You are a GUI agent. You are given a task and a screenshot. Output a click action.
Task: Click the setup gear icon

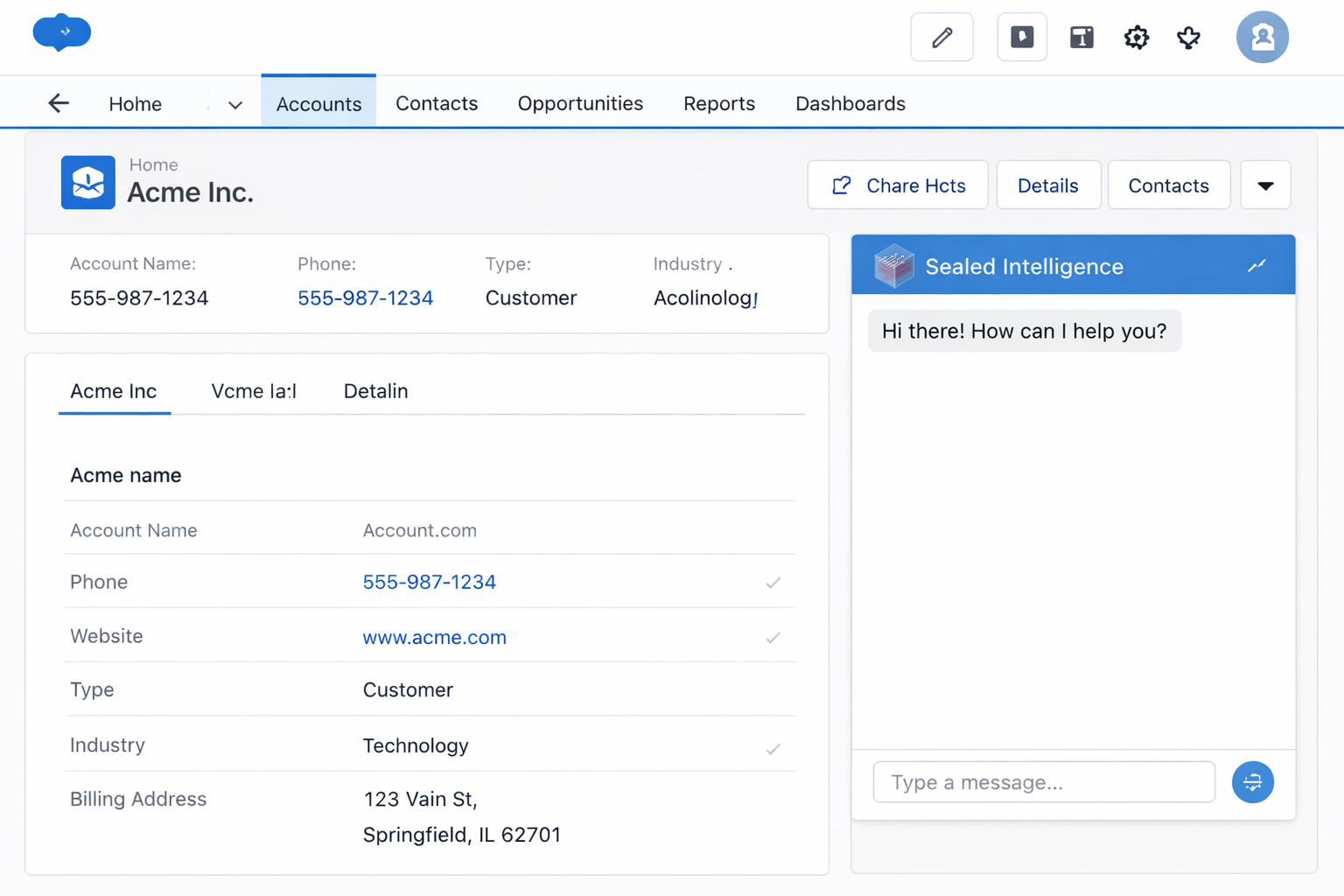tap(1136, 38)
